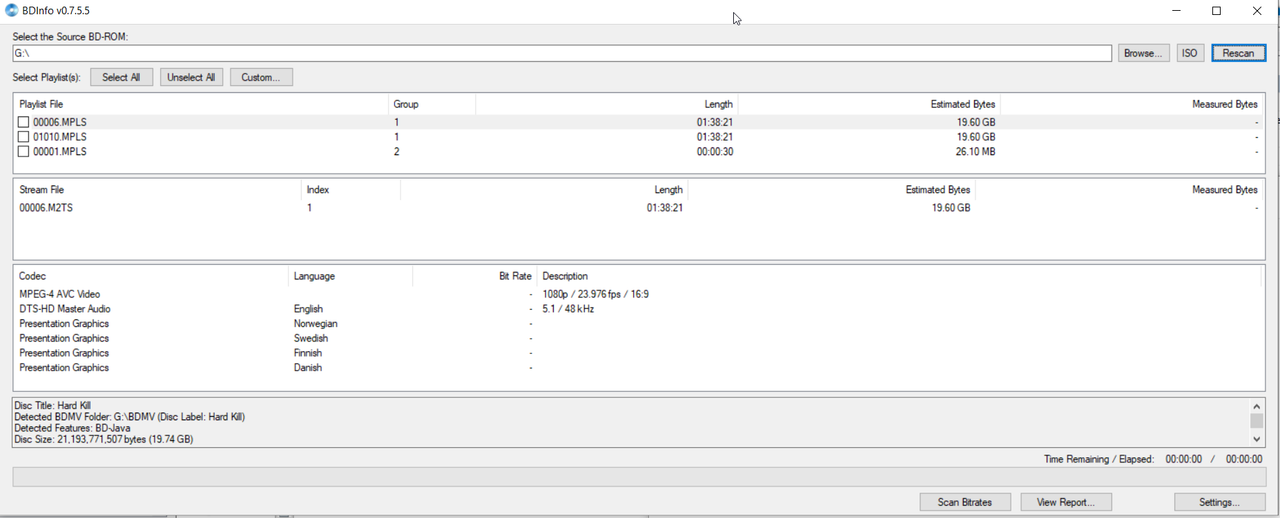Viewport: 1280px width, 518px height.
Task: Click the Select All button
Action: 121,77
